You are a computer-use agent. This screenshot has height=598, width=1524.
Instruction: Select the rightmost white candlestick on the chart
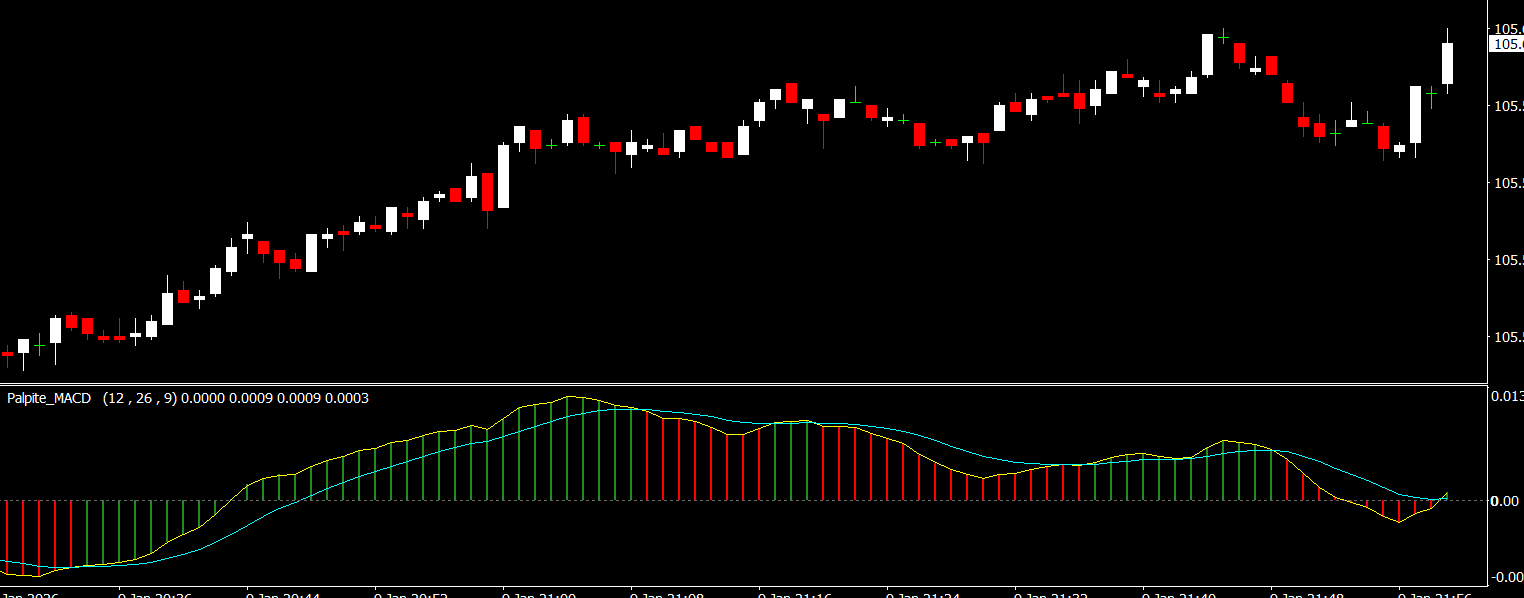click(x=1447, y=63)
